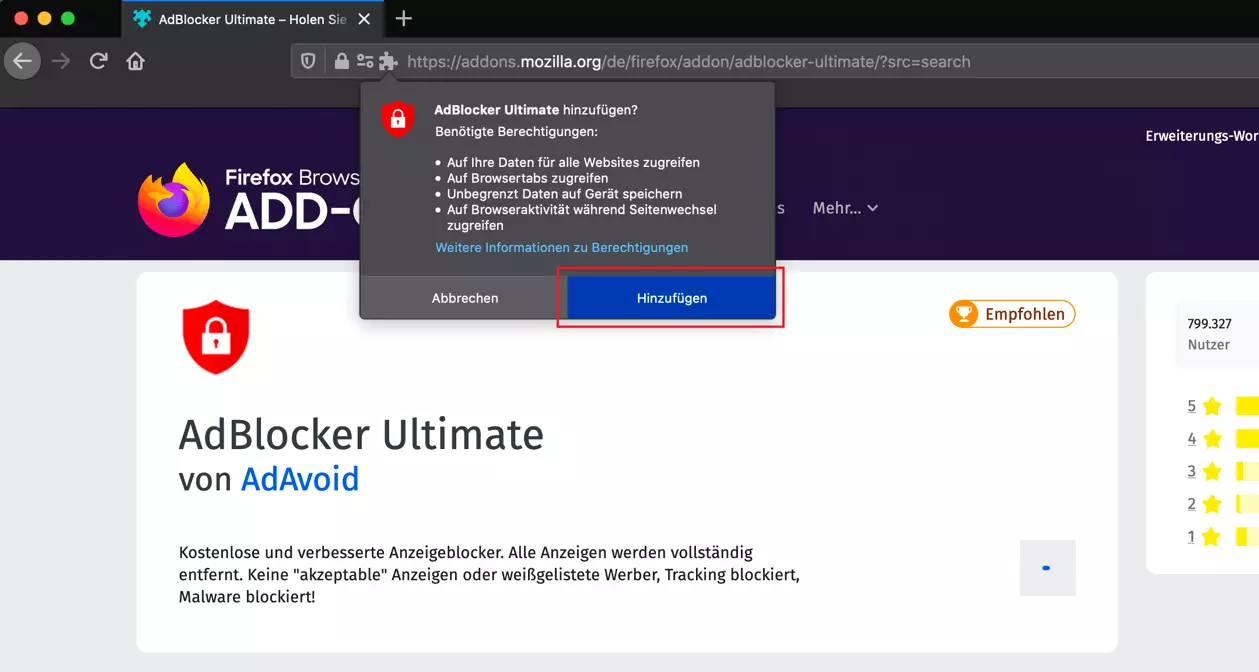Go back using the browser back arrow
Image resolution: width=1259 pixels, height=672 pixels.
click(x=22, y=61)
